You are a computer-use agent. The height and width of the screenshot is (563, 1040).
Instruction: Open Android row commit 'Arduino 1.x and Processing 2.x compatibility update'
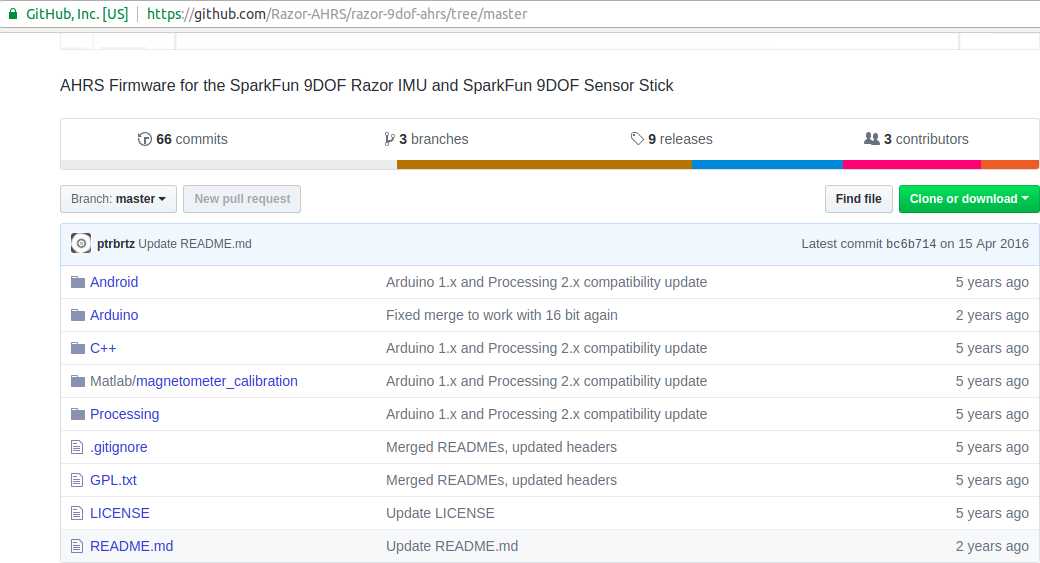[x=547, y=282]
